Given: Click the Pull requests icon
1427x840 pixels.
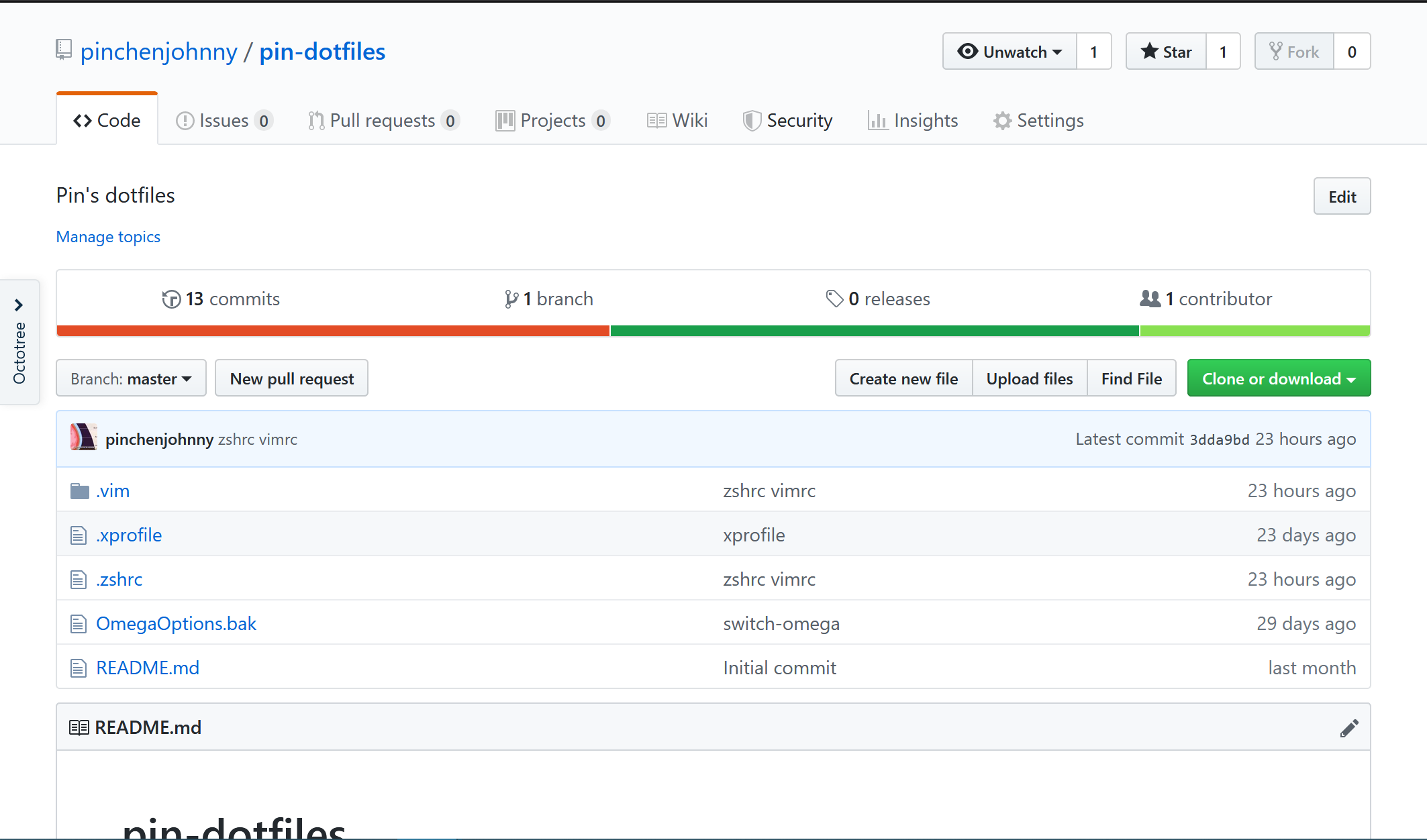Looking at the screenshot, I should click(316, 121).
